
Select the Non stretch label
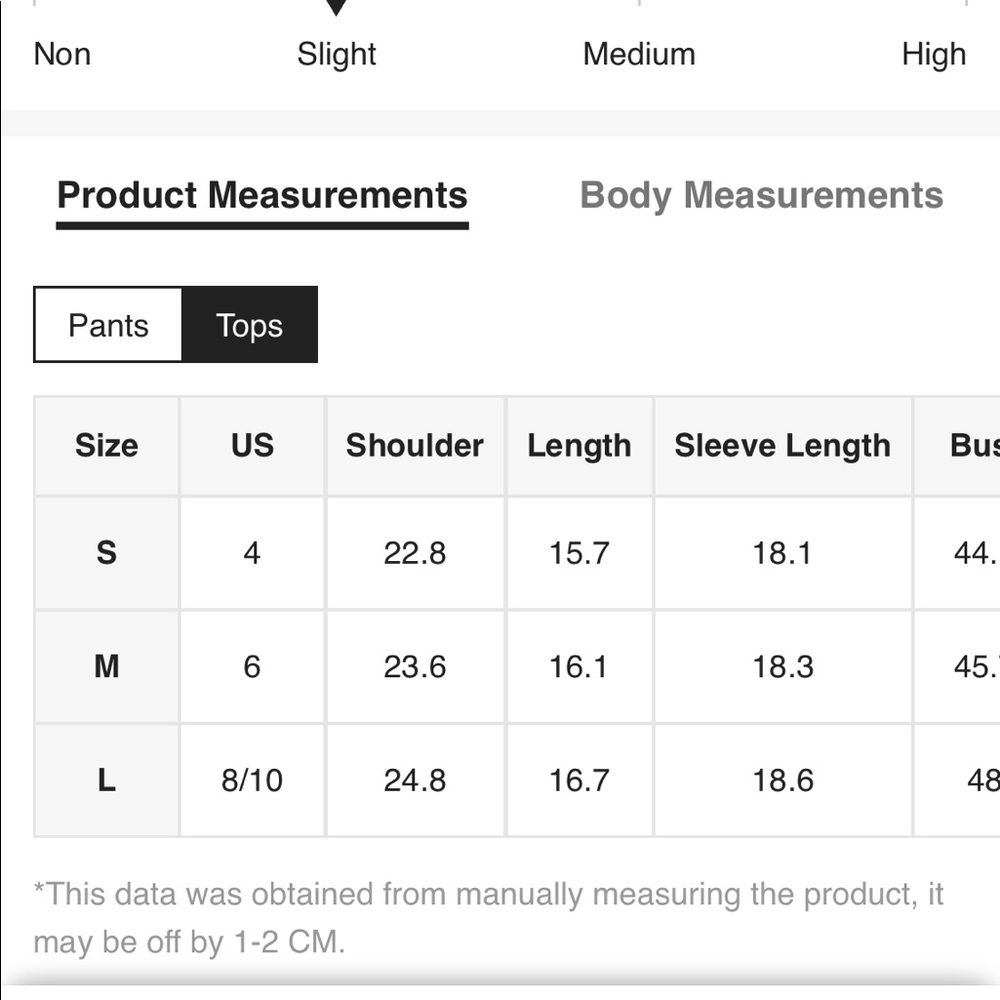click(62, 54)
